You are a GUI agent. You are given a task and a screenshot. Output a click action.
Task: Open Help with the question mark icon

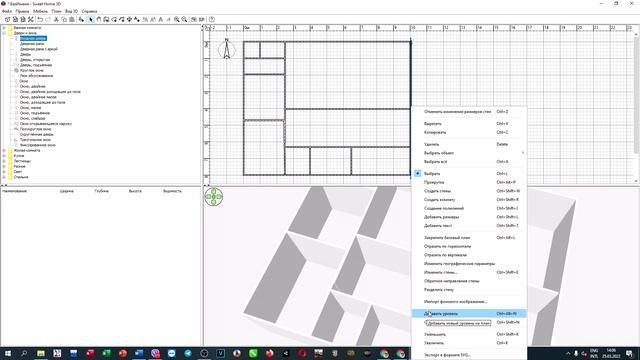tap(211, 20)
